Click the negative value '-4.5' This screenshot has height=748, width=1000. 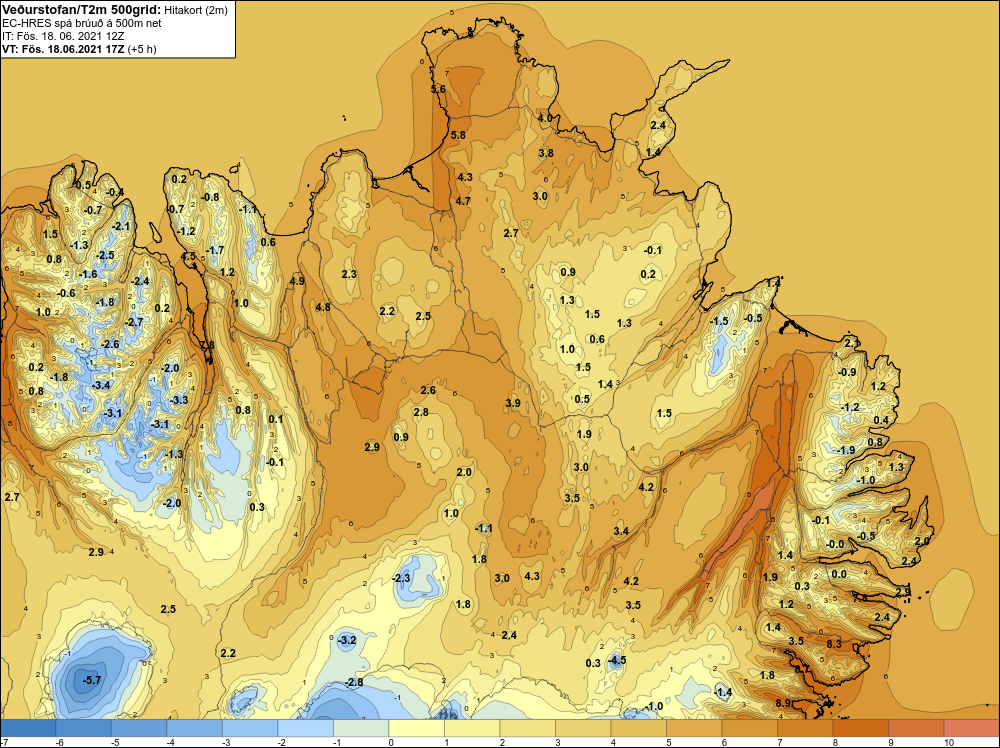pyautogui.click(x=617, y=660)
